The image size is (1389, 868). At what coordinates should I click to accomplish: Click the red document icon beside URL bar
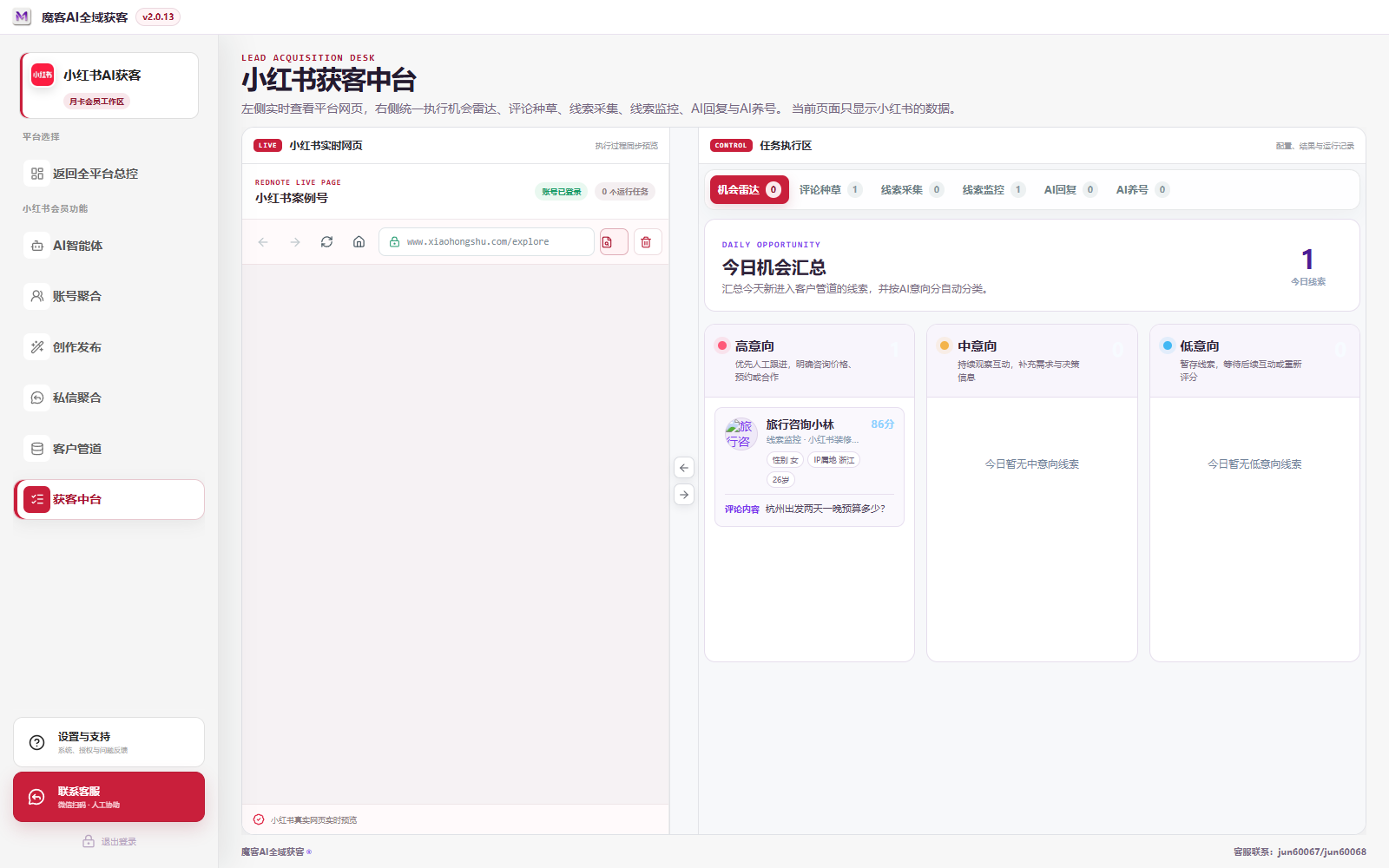tap(614, 242)
